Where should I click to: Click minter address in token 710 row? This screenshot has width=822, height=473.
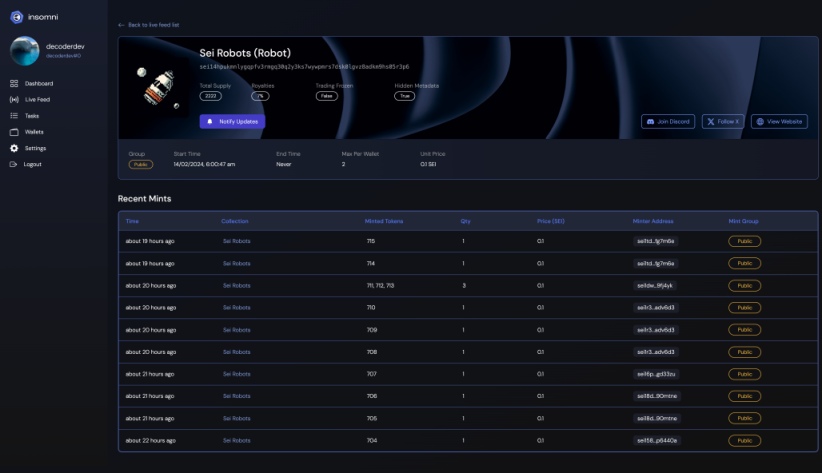pyautogui.click(x=656, y=308)
